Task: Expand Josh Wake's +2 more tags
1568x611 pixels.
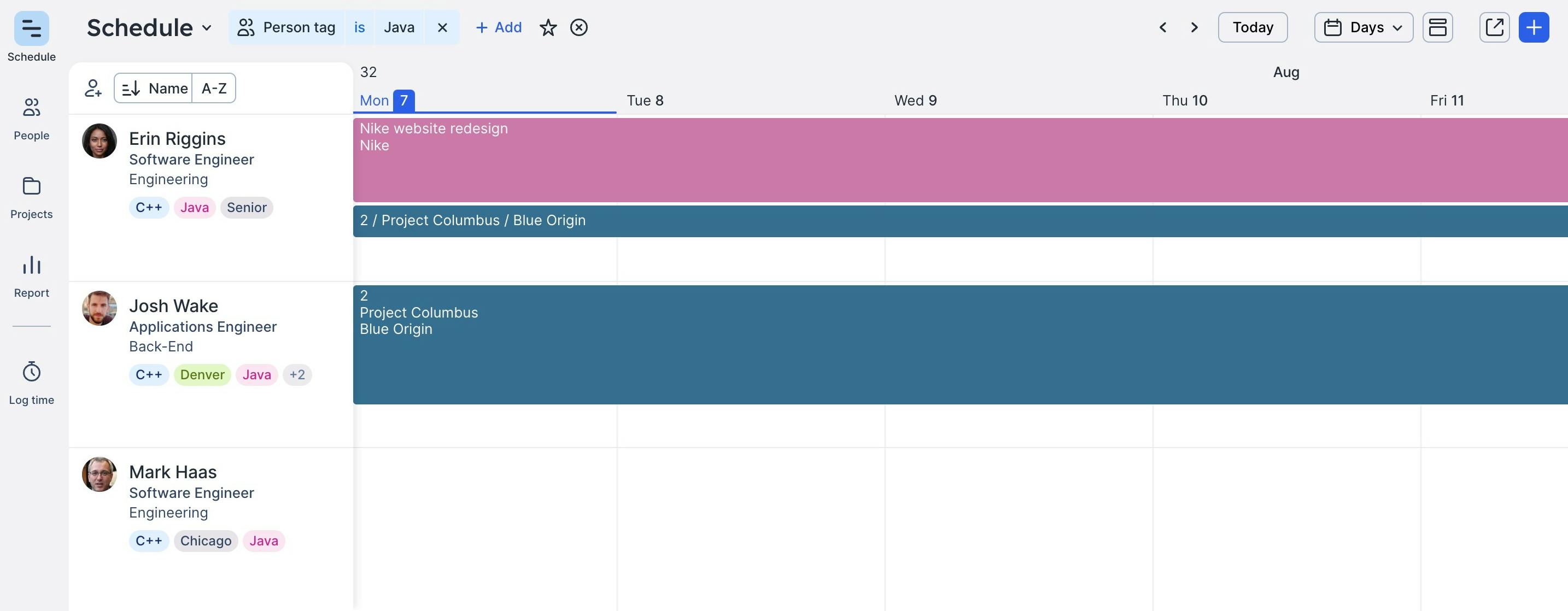Action: [297, 375]
